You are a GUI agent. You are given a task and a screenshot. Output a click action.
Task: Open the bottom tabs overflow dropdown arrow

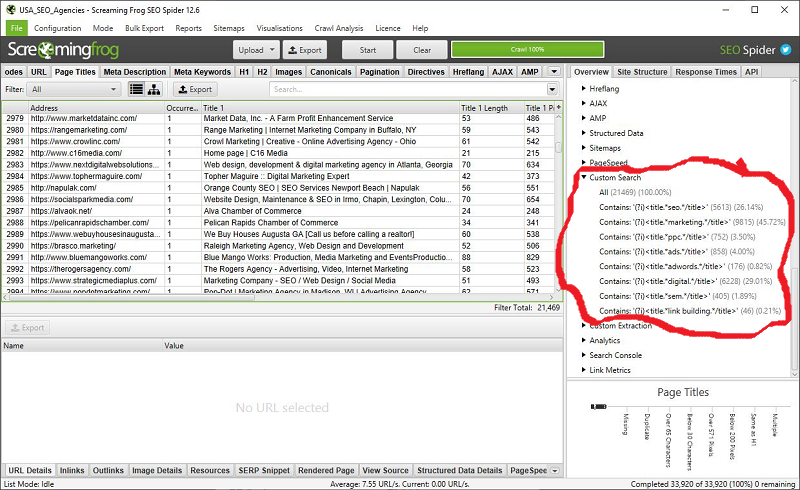[555, 471]
